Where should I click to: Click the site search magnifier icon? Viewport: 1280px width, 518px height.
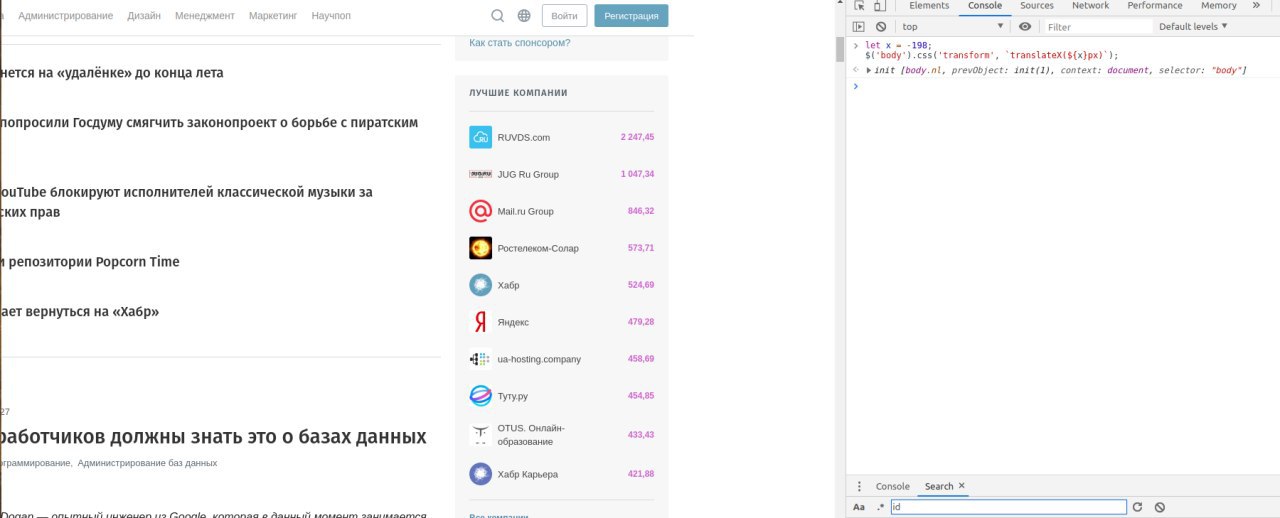point(498,16)
